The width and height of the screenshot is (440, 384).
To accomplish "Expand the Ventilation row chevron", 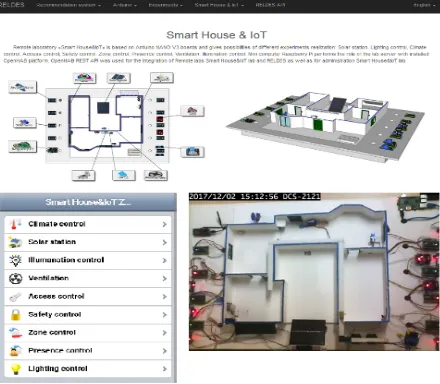I will click(164, 278).
